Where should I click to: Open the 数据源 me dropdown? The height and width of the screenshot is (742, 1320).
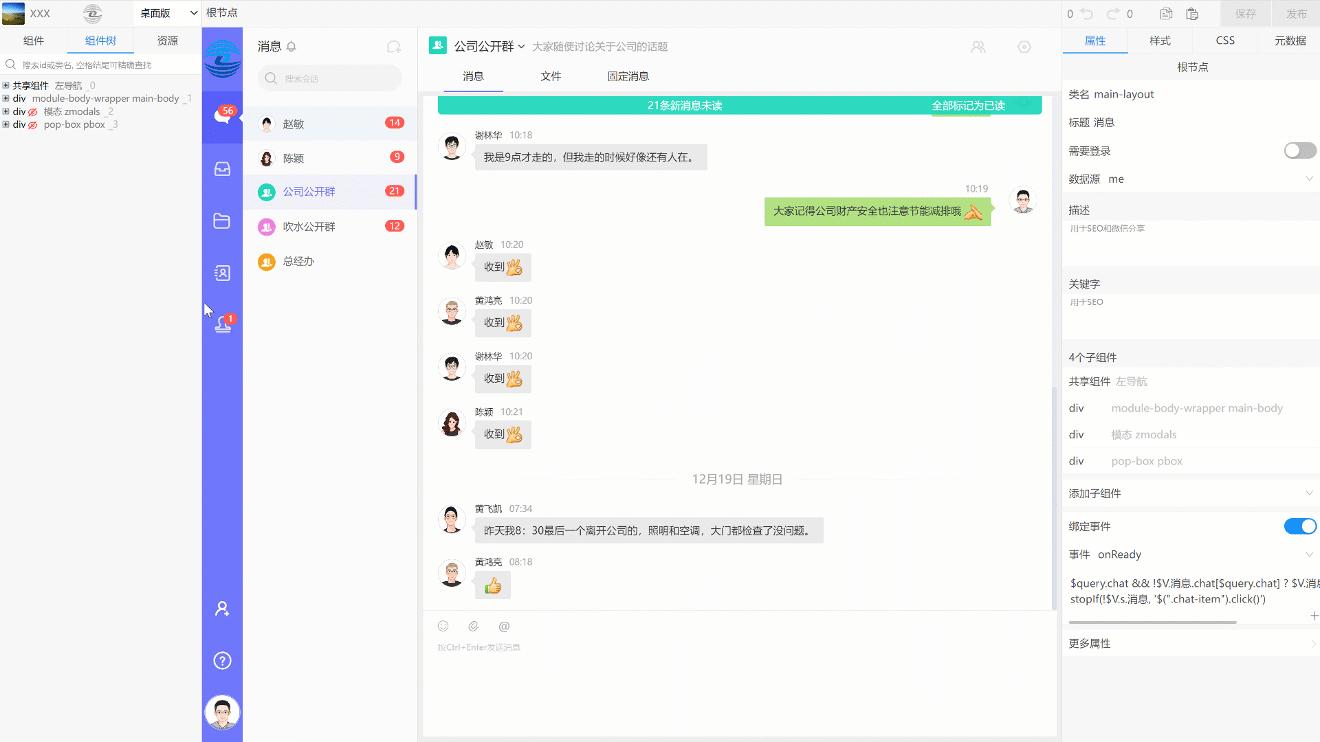(x=1191, y=179)
